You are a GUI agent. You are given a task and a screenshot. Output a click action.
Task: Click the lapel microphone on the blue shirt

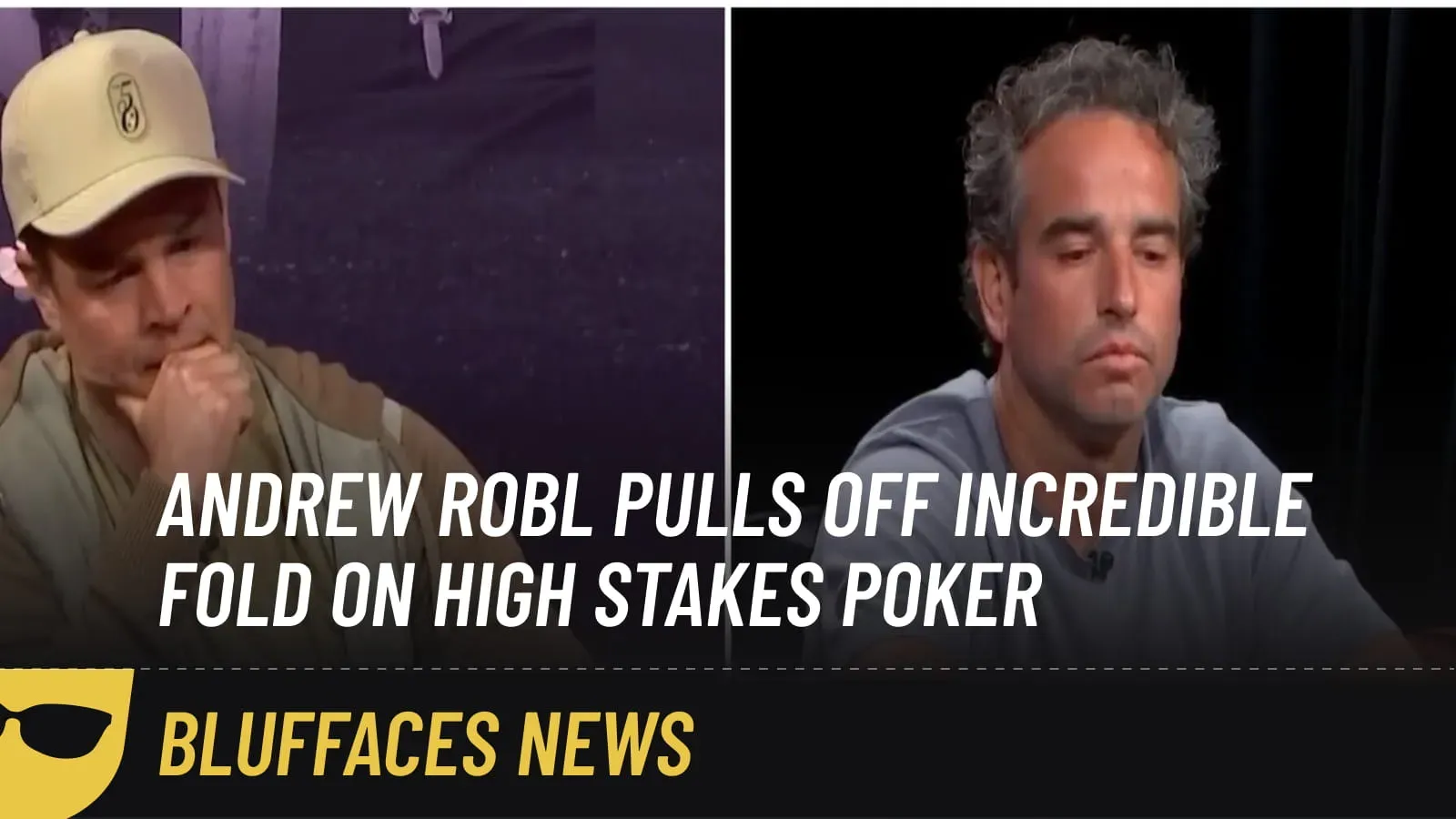click(x=1099, y=565)
